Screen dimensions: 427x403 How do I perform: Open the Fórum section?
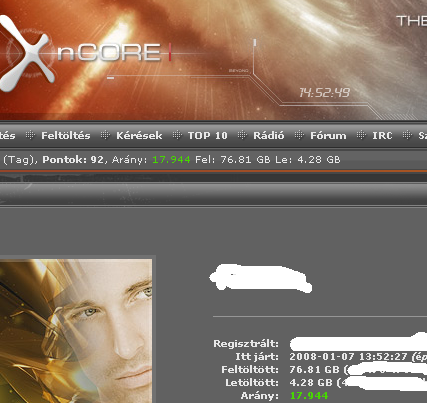coord(328,136)
